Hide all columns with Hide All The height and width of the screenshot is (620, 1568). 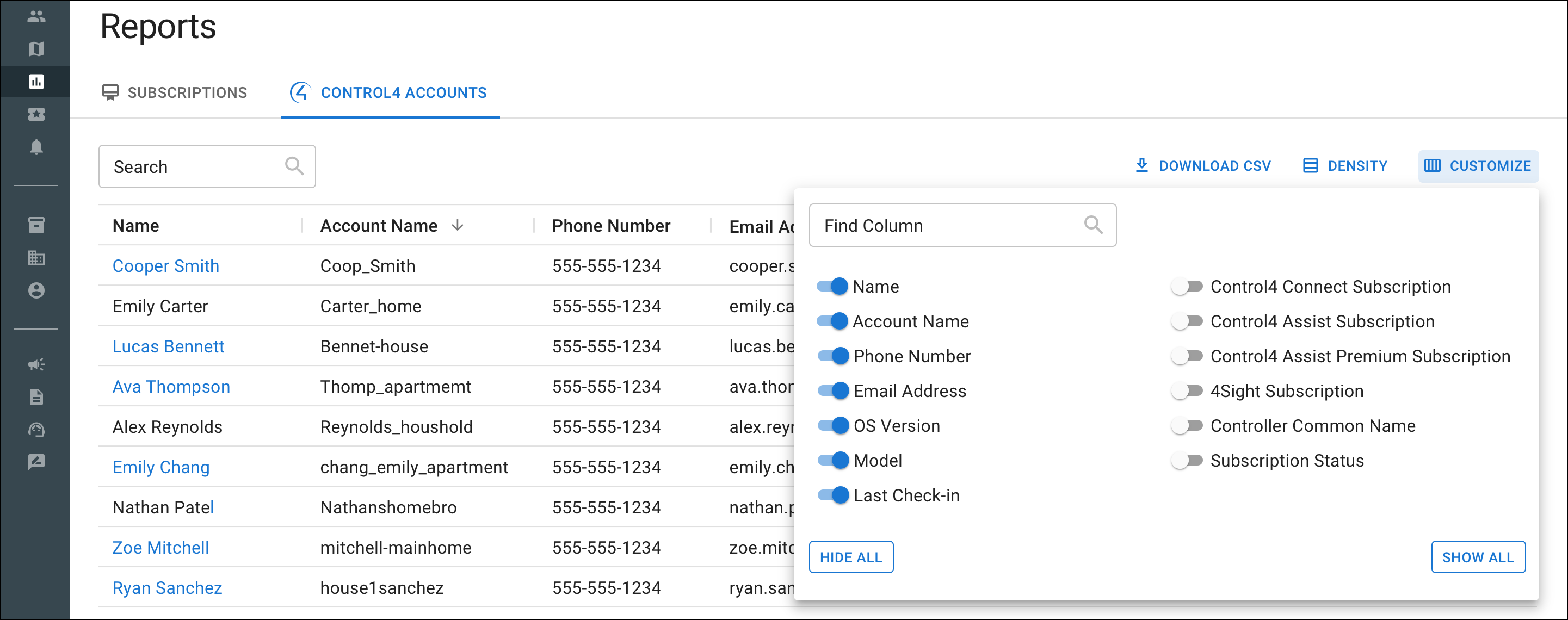click(x=851, y=557)
